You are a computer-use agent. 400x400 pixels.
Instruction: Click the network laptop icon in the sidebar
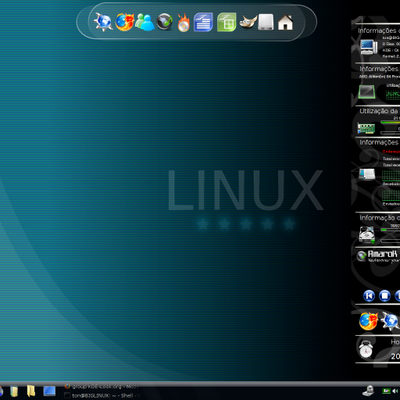click(367, 174)
